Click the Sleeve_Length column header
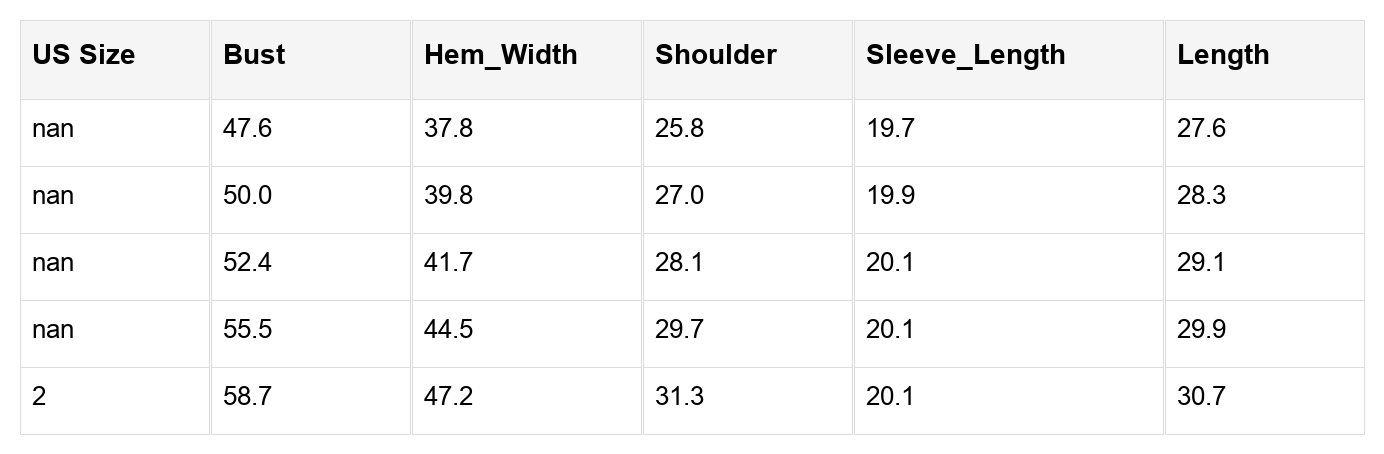The width and height of the screenshot is (1384, 454). point(965,55)
